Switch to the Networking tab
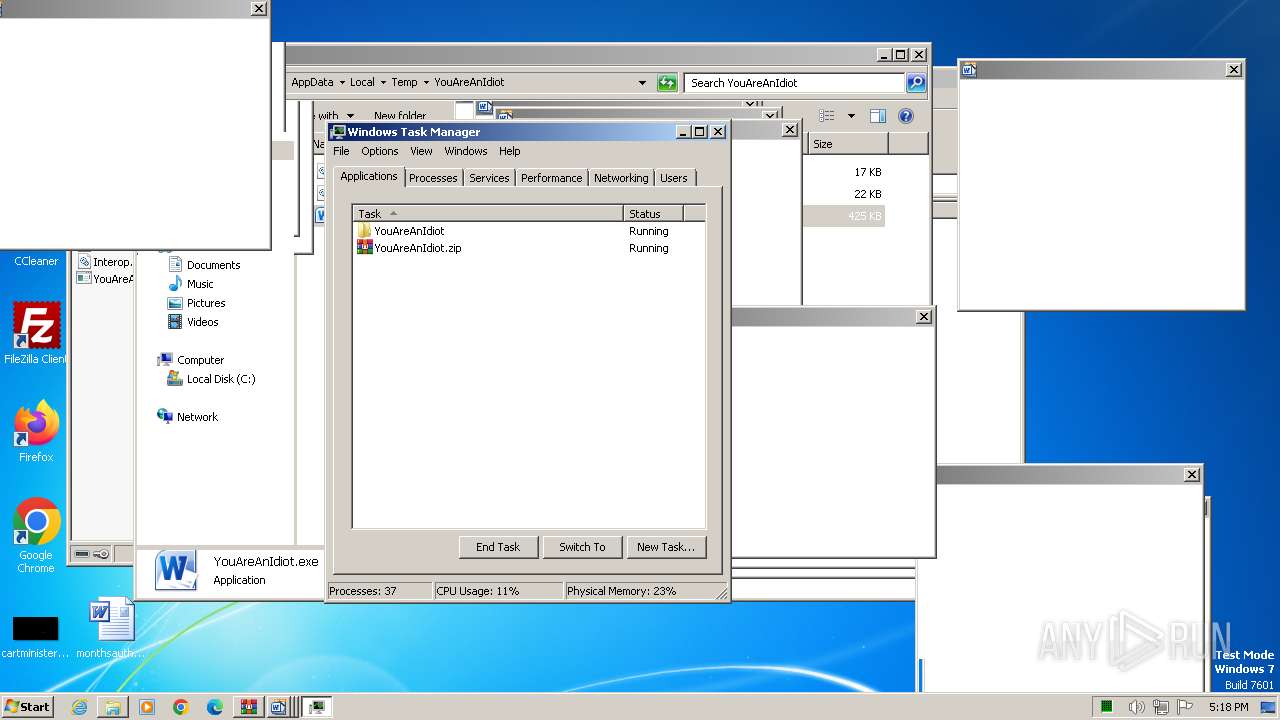Screen dimensions: 1280x720 pyautogui.click(x=621, y=178)
